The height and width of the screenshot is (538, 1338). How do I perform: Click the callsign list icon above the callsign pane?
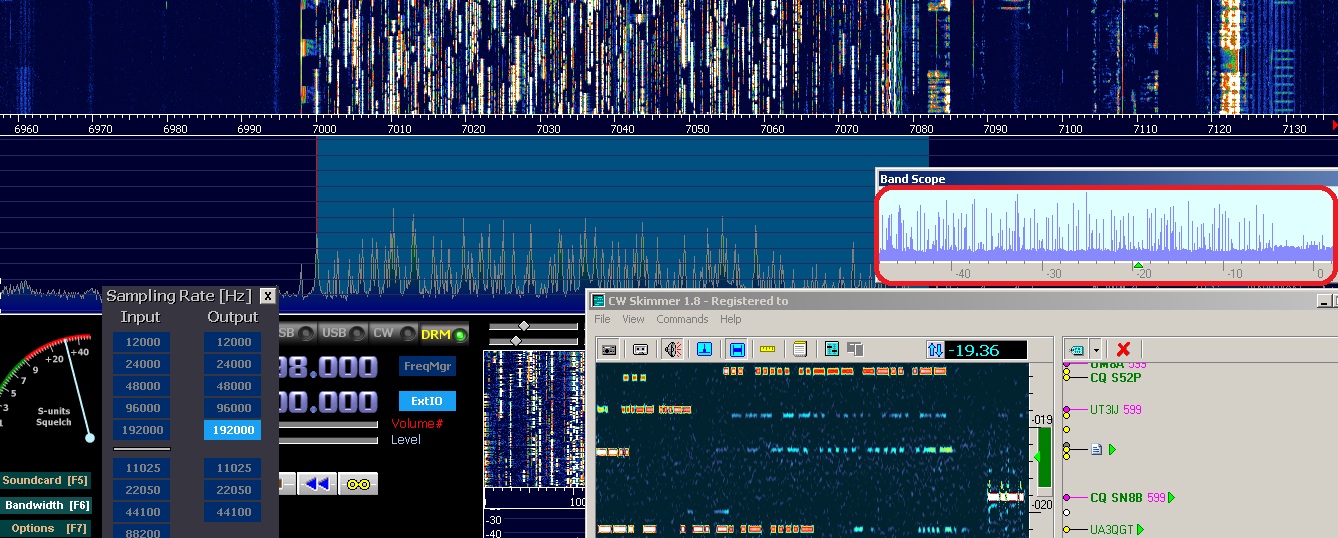[1077, 349]
